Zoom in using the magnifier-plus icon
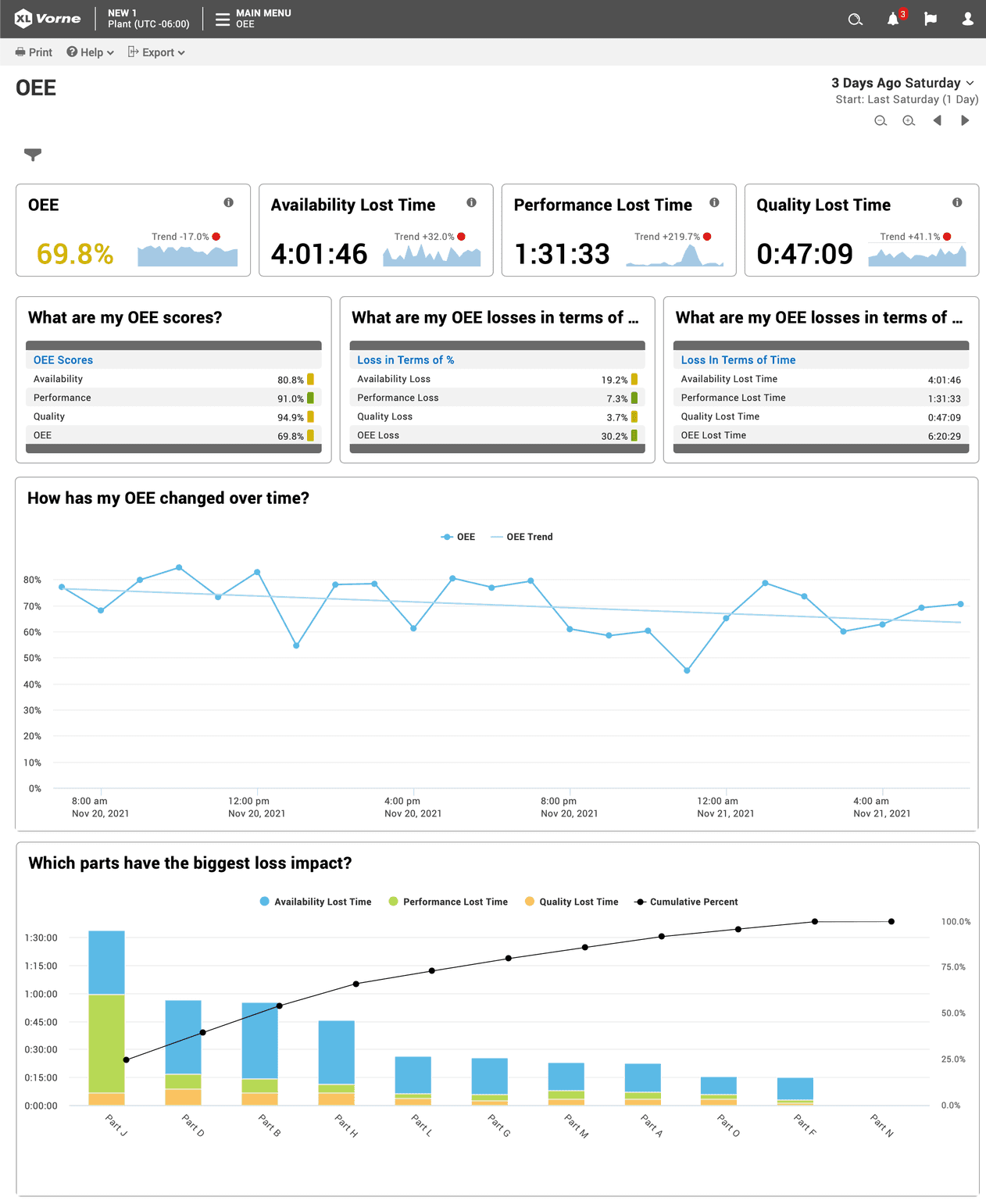Screen dimensions: 986x1204 pos(909,121)
